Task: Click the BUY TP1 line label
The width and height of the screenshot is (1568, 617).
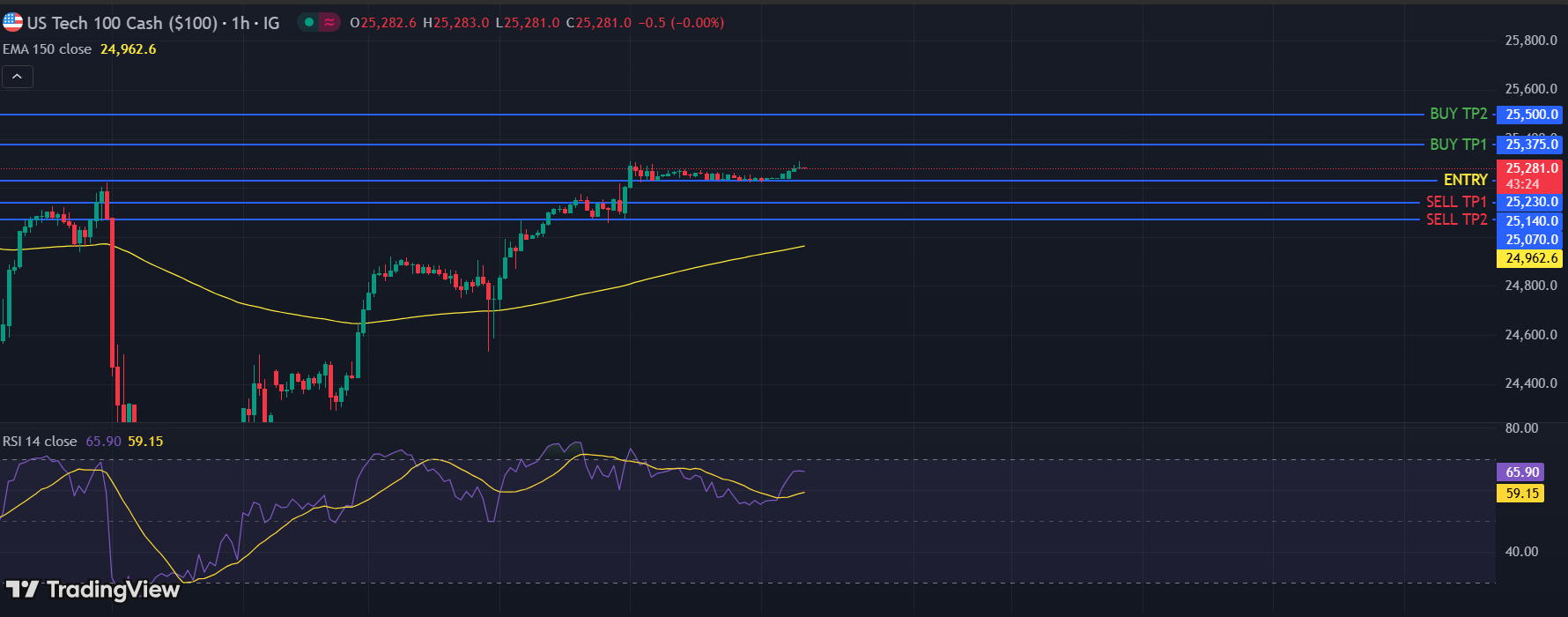Action: (x=1458, y=144)
